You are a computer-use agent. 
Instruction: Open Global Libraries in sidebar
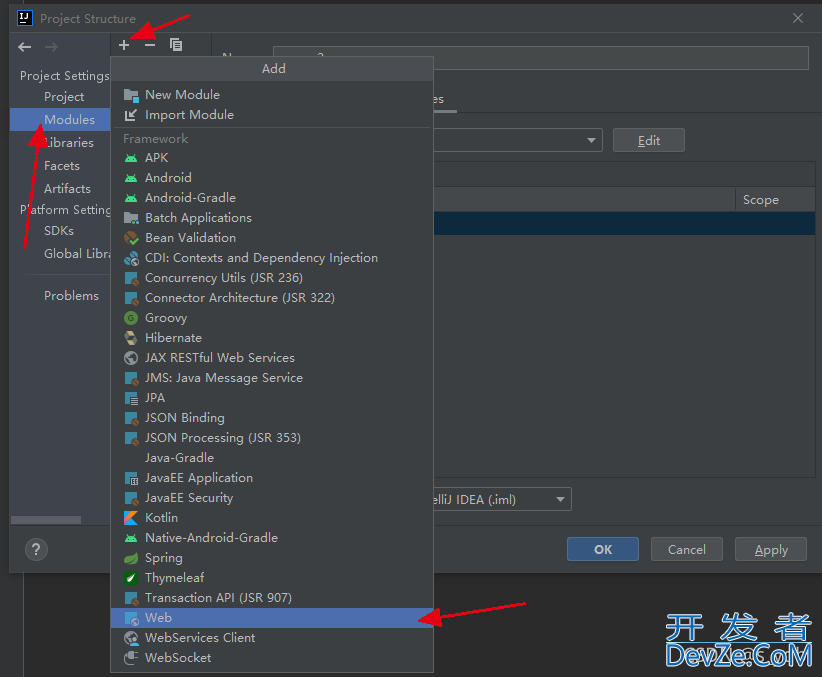[x=60, y=254]
